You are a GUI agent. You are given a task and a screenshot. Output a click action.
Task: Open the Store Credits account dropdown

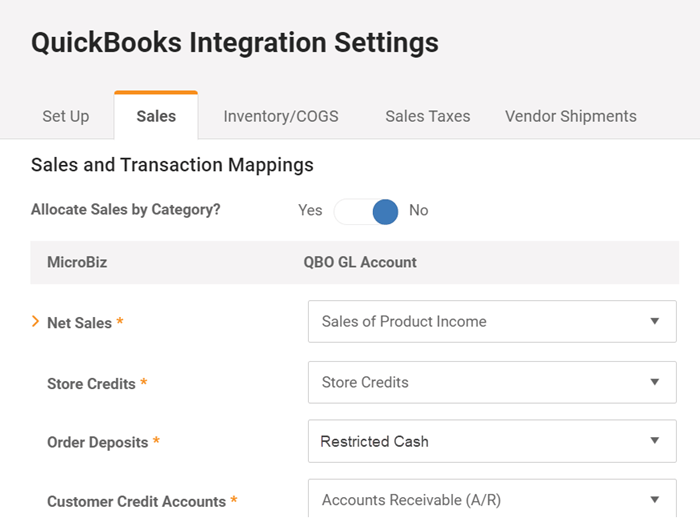pos(492,382)
